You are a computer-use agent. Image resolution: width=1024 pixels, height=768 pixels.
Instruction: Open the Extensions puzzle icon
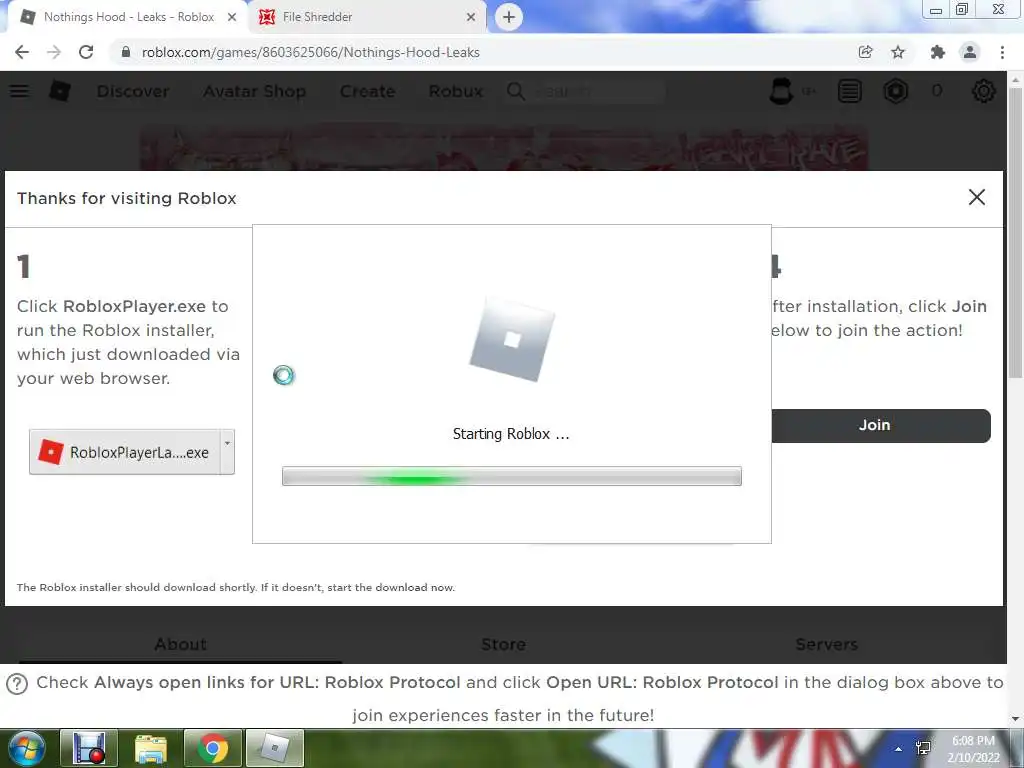937,52
